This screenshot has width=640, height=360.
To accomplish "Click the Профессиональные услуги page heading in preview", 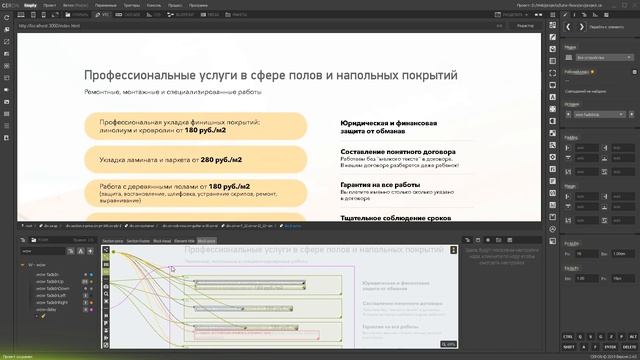I will (271, 75).
